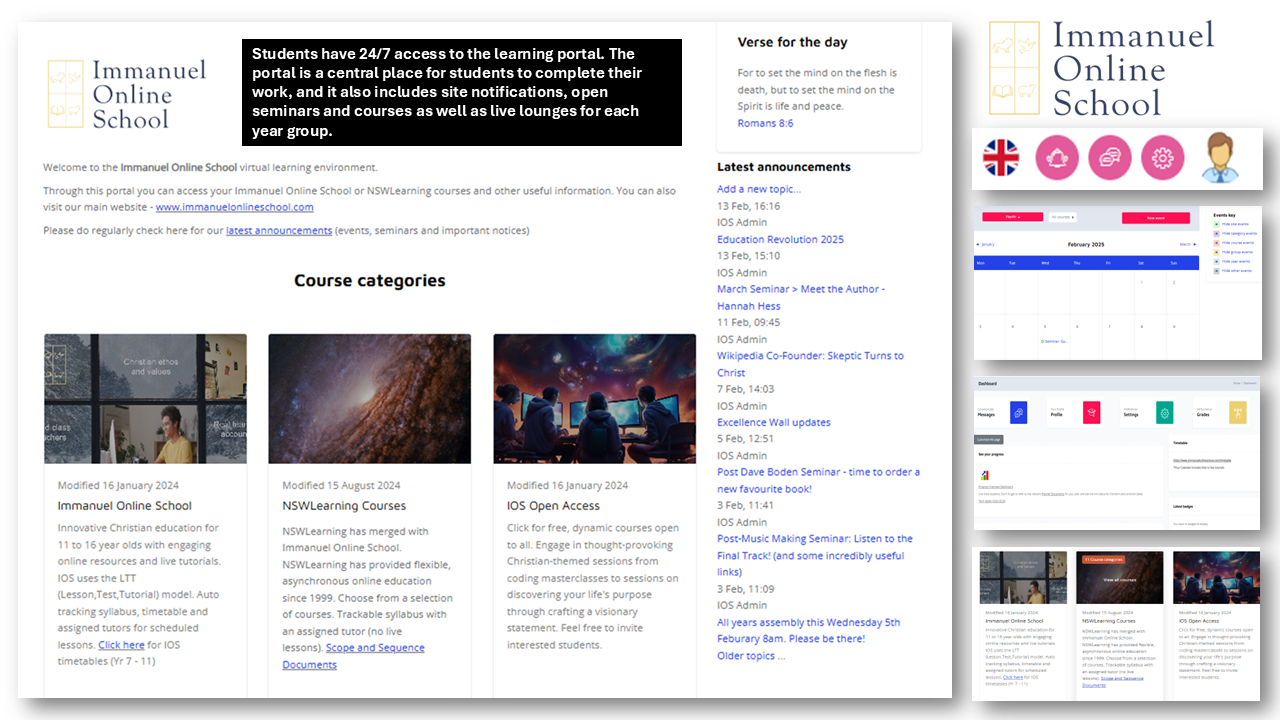The height and width of the screenshot is (720, 1280).
Task: Click the Immanuel Online School course thumbnail image
Action: [145, 398]
